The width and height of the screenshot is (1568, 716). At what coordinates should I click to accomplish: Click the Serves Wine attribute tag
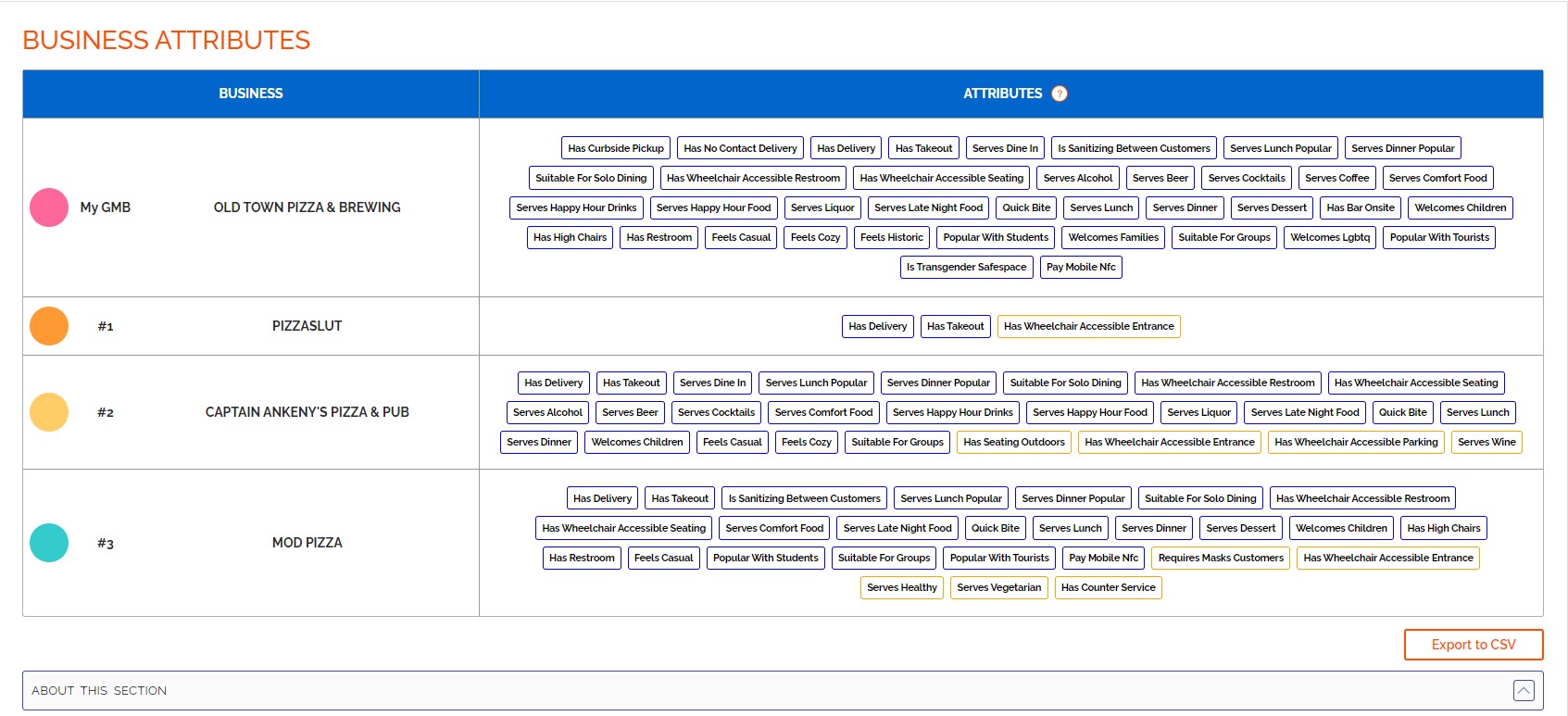click(1486, 442)
